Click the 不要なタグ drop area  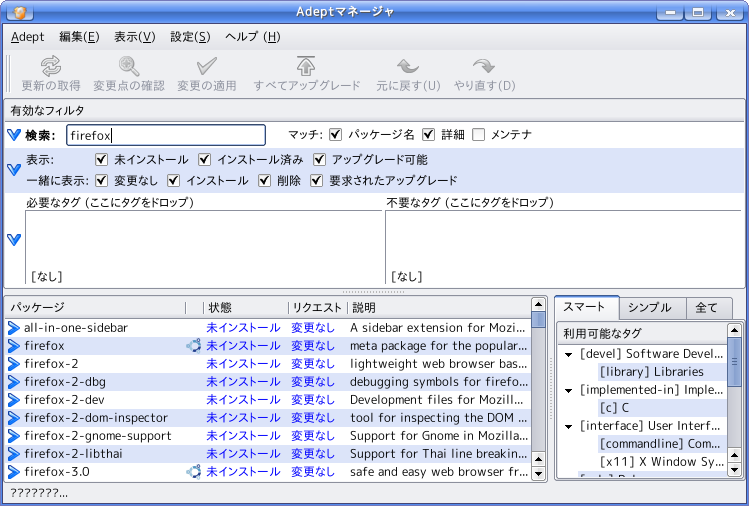tap(563, 247)
